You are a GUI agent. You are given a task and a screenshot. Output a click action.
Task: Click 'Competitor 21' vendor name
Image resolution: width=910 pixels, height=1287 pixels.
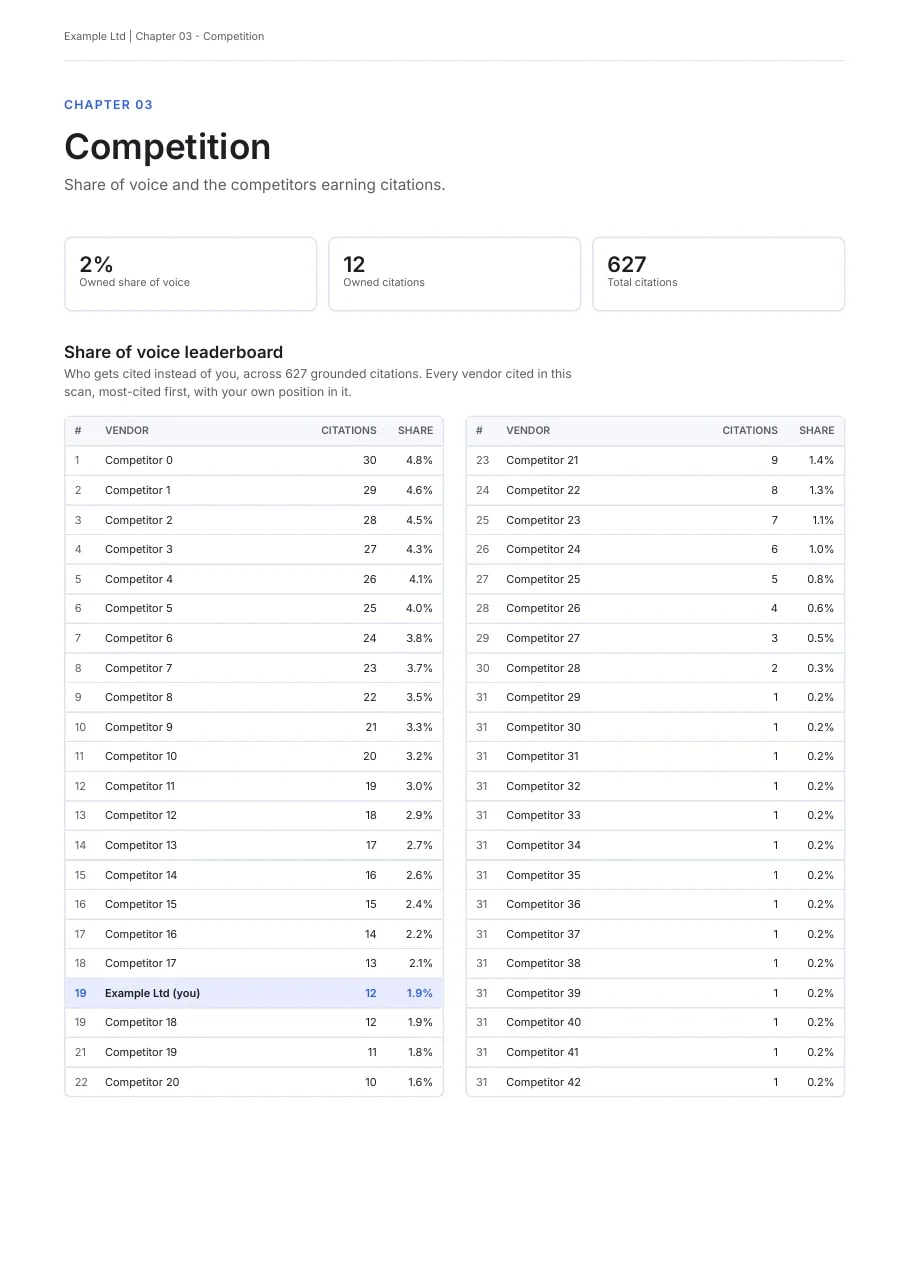click(542, 460)
